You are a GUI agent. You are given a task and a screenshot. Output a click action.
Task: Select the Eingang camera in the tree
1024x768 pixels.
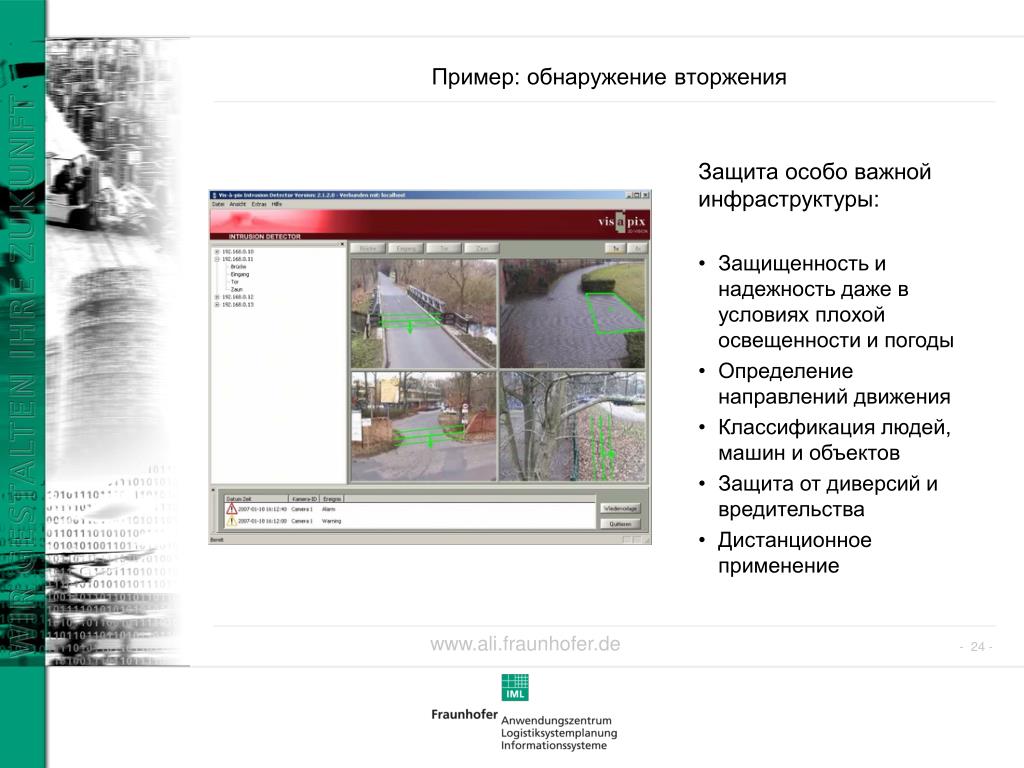pyautogui.click(x=240, y=274)
